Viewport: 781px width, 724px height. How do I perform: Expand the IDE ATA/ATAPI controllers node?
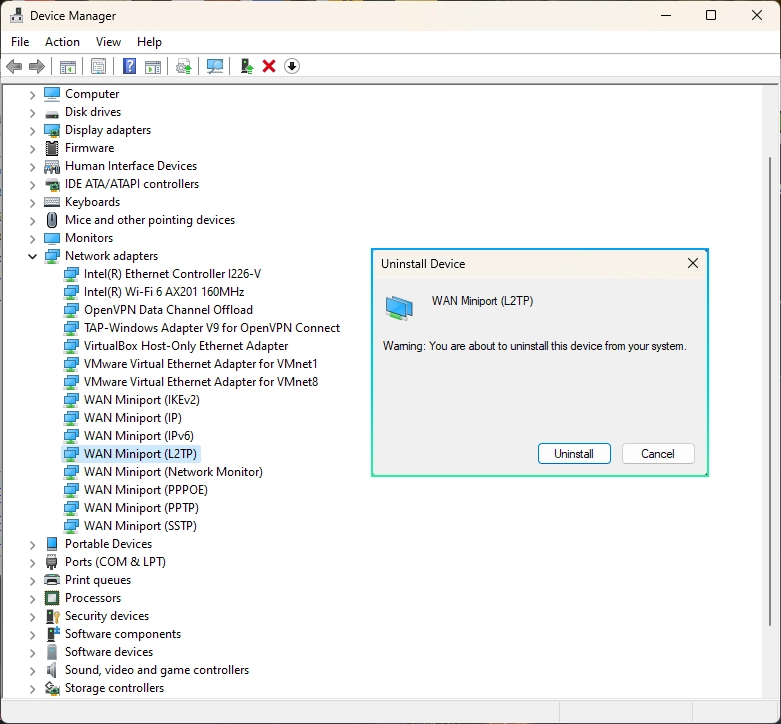click(x=32, y=185)
